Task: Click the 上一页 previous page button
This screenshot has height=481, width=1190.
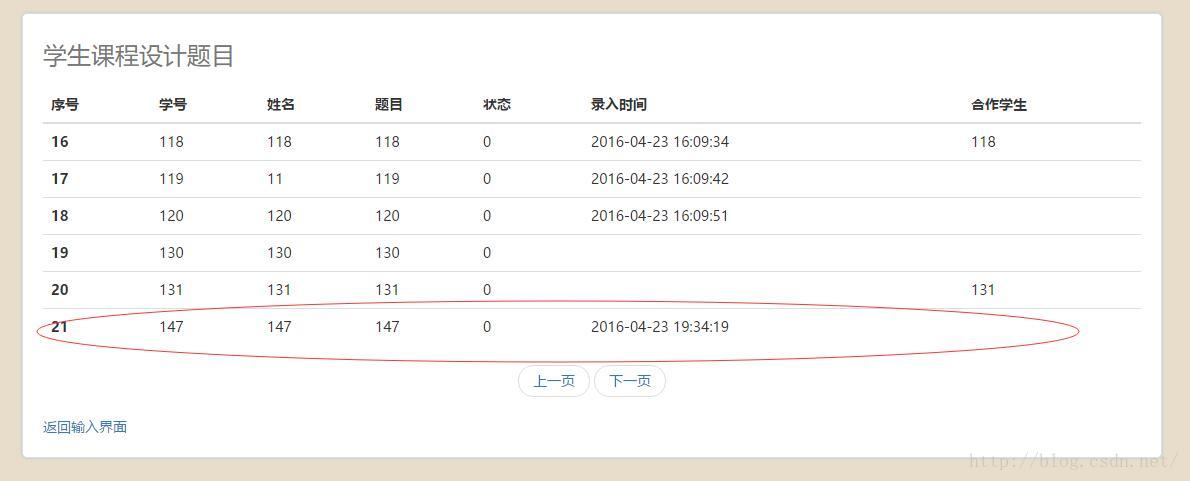Action: coord(554,381)
